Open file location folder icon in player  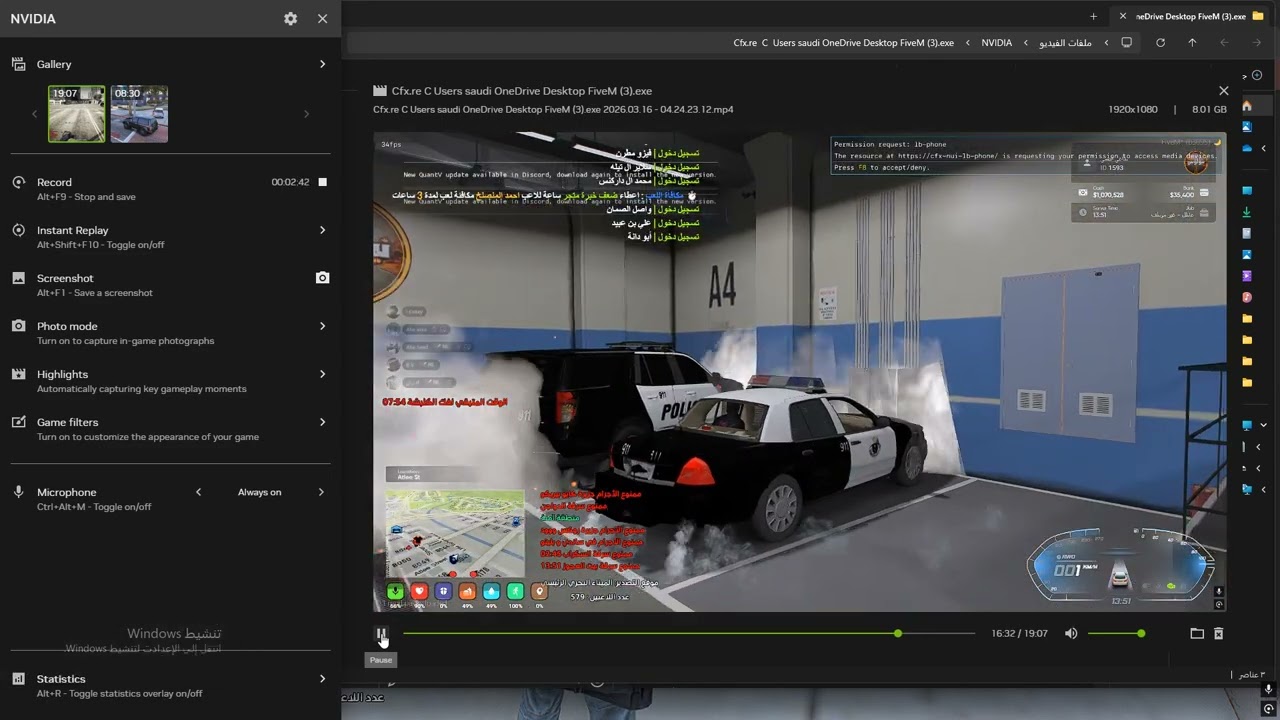tap(1197, 633)
